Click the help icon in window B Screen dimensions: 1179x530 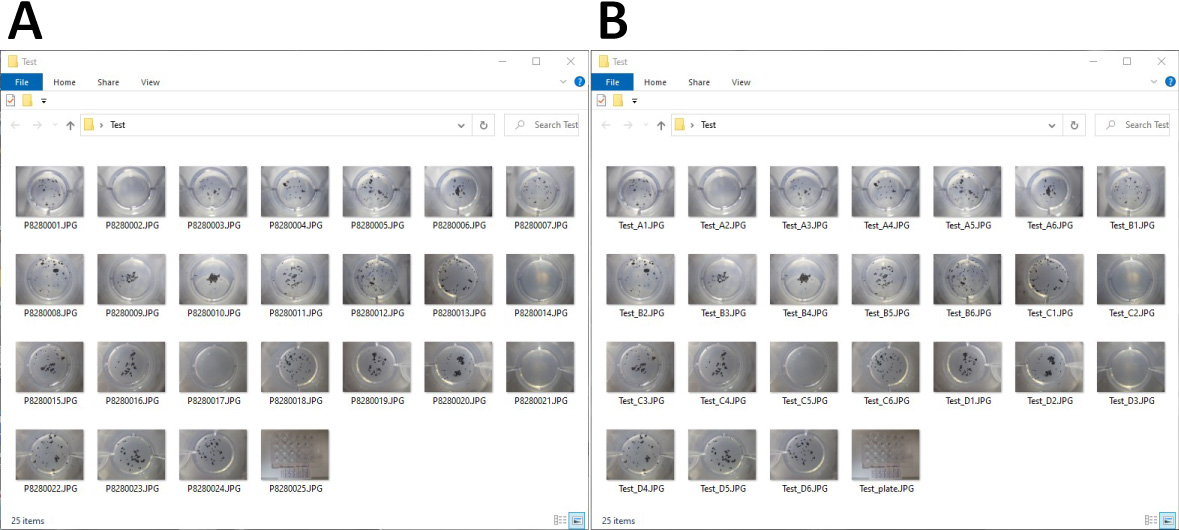(x=1171, y=82)
